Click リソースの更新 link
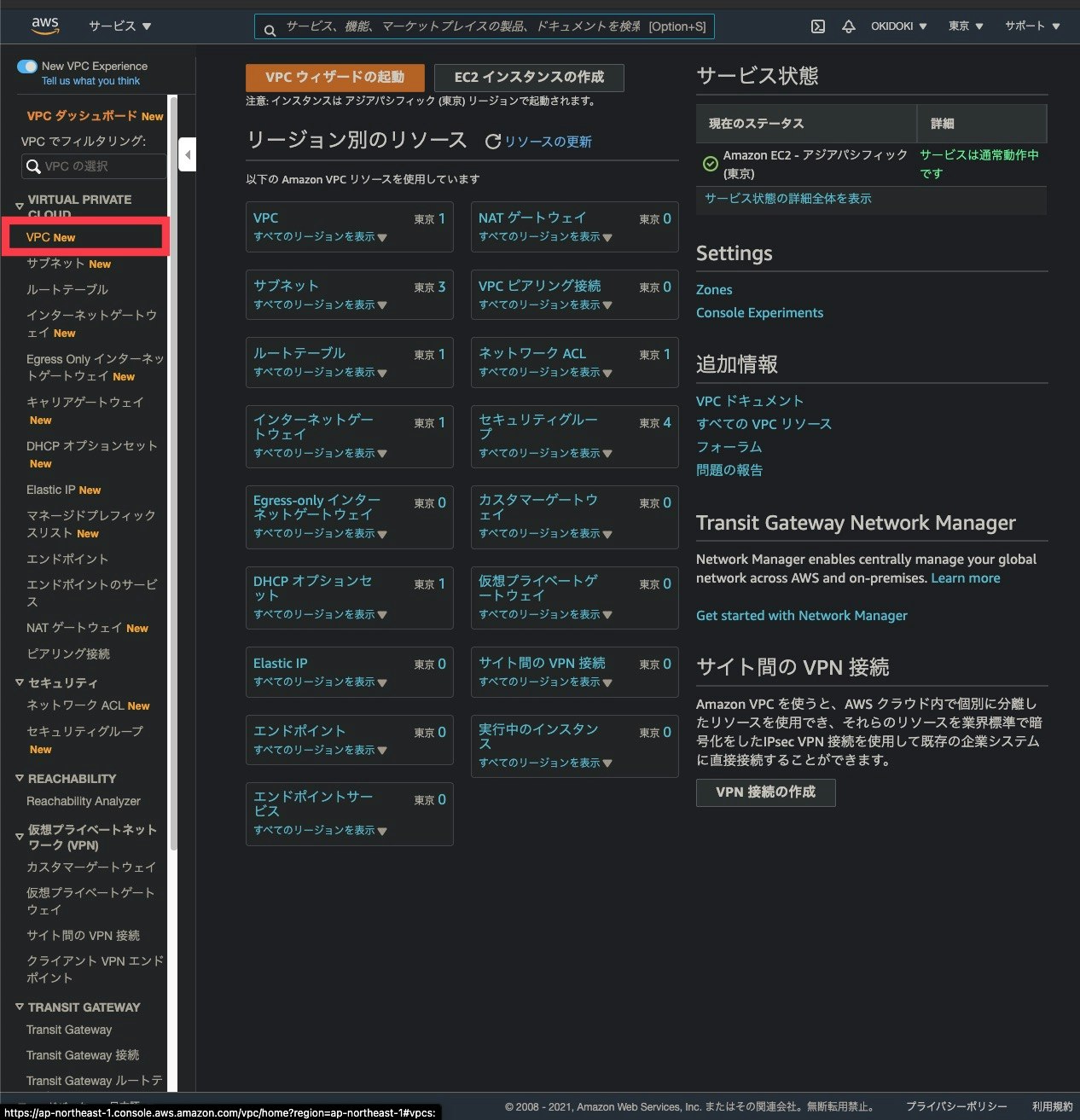The image size is (1080, 1120). tap(548, 142)
